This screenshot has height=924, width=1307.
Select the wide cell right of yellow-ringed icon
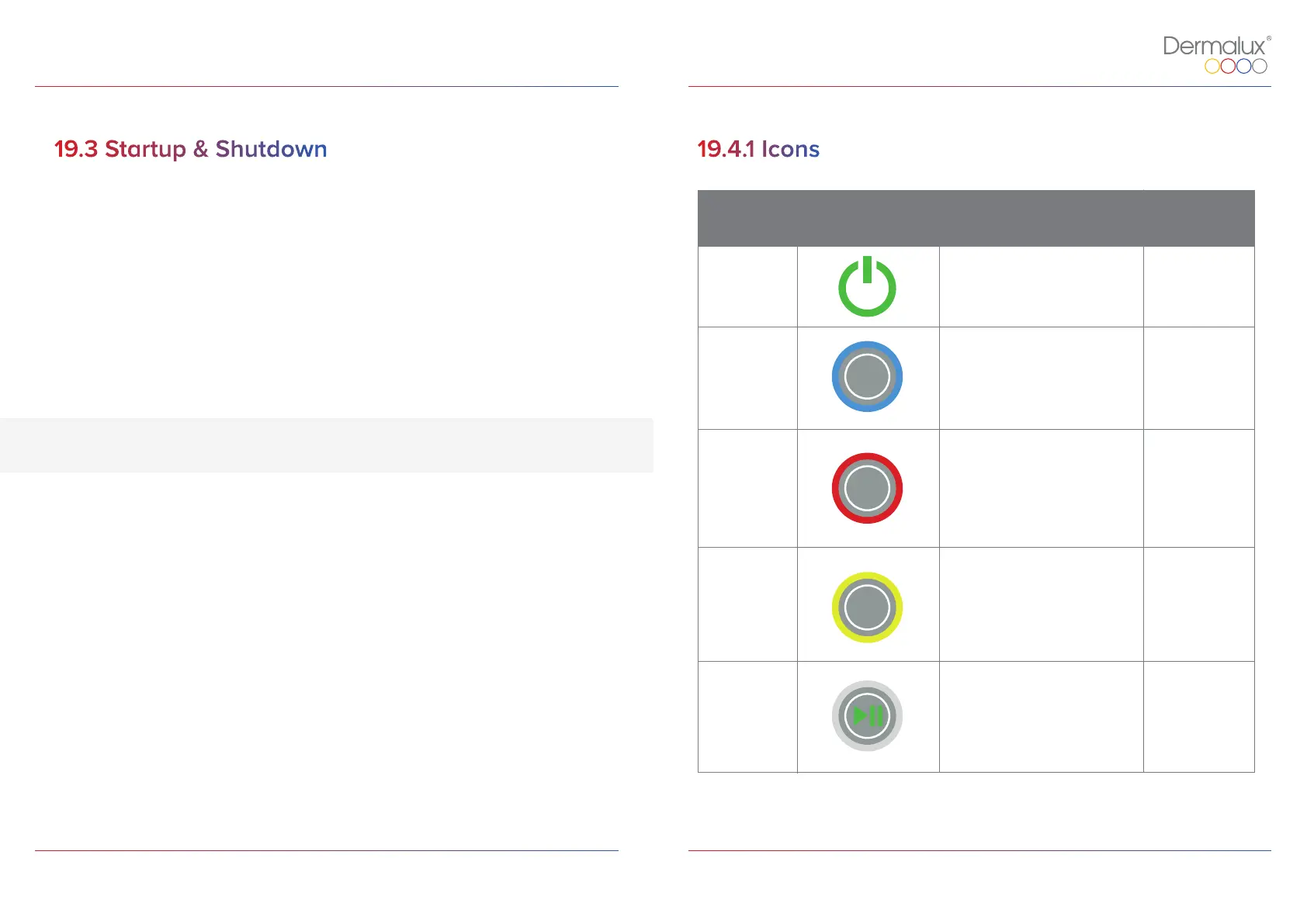(x=1041, y=604)
